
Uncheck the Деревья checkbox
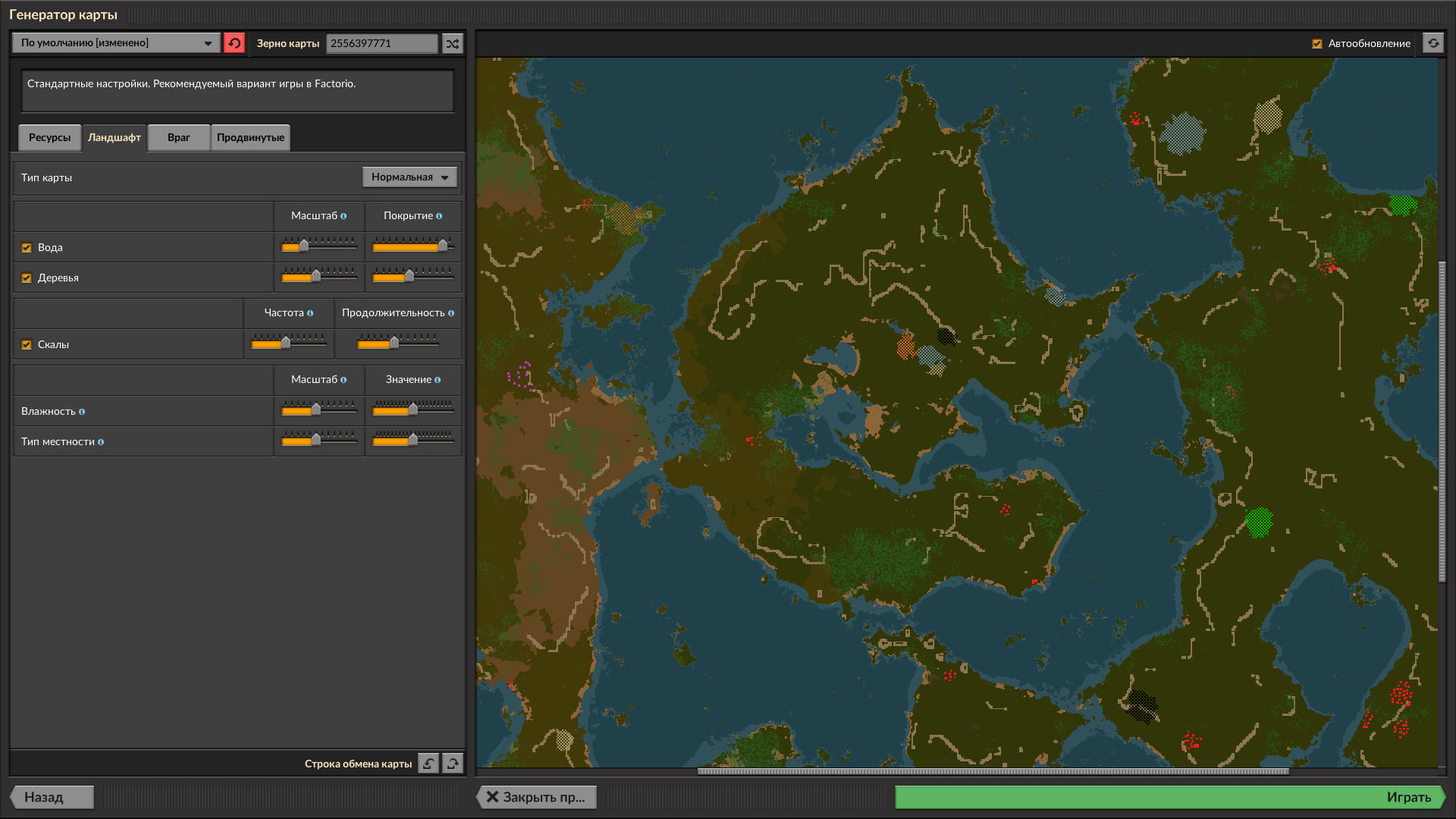tap(27, 278)
